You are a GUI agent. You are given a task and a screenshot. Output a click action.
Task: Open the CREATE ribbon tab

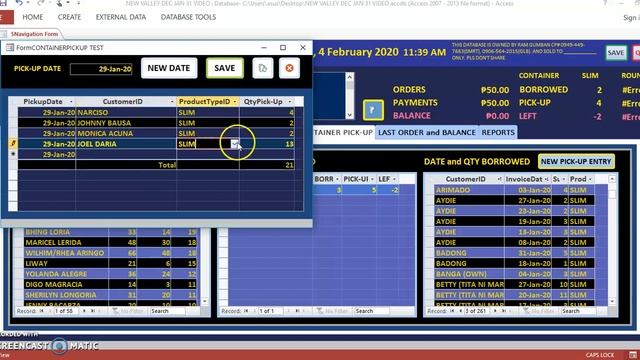tap(69, 17)
